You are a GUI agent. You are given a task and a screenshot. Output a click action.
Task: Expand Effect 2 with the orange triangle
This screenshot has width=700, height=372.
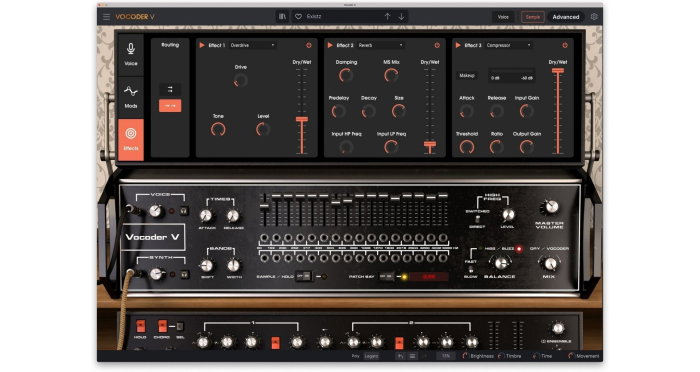click(x=330, y=46)
